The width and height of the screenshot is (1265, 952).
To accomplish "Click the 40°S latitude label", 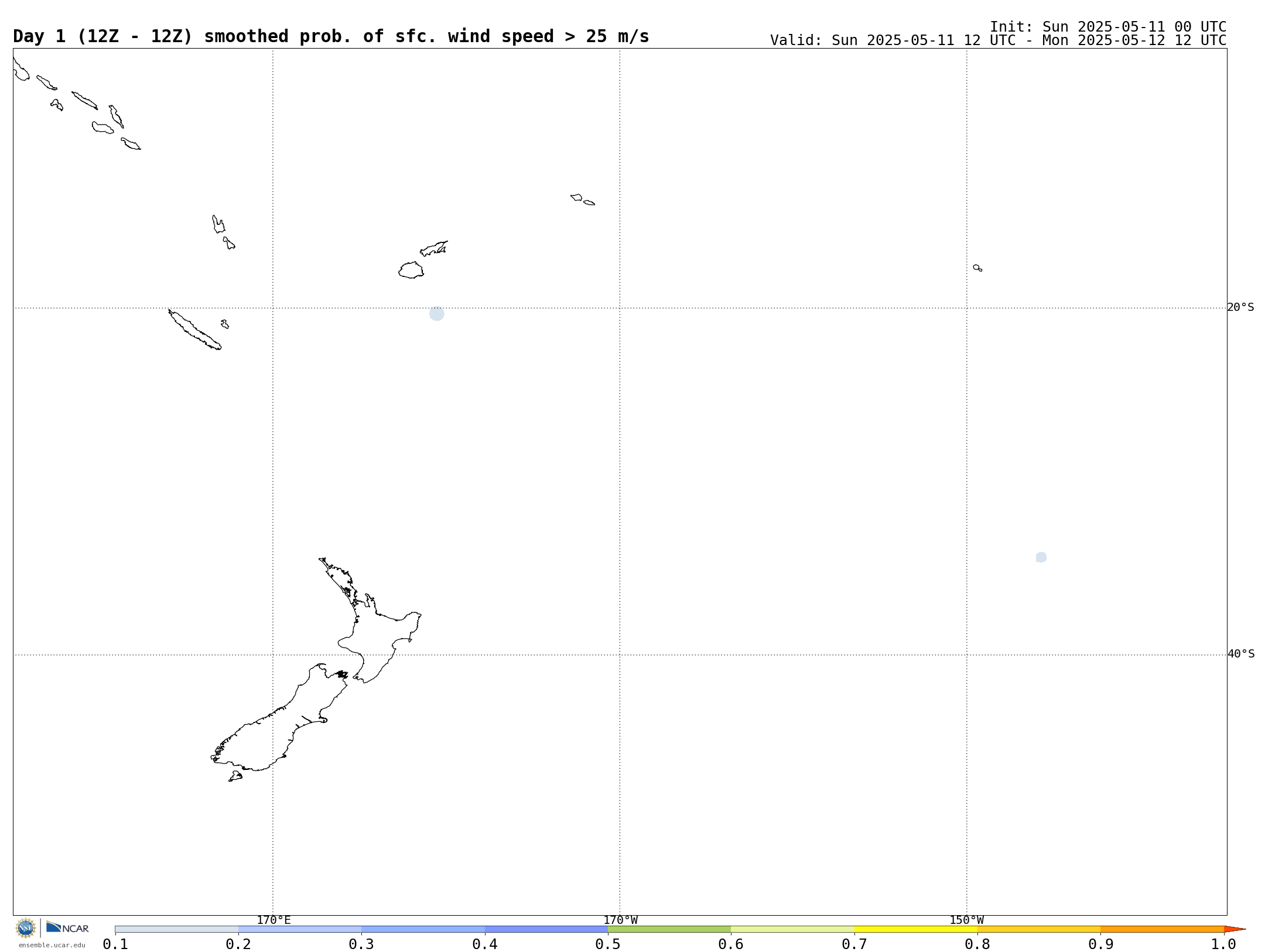I will [1241, 654].
